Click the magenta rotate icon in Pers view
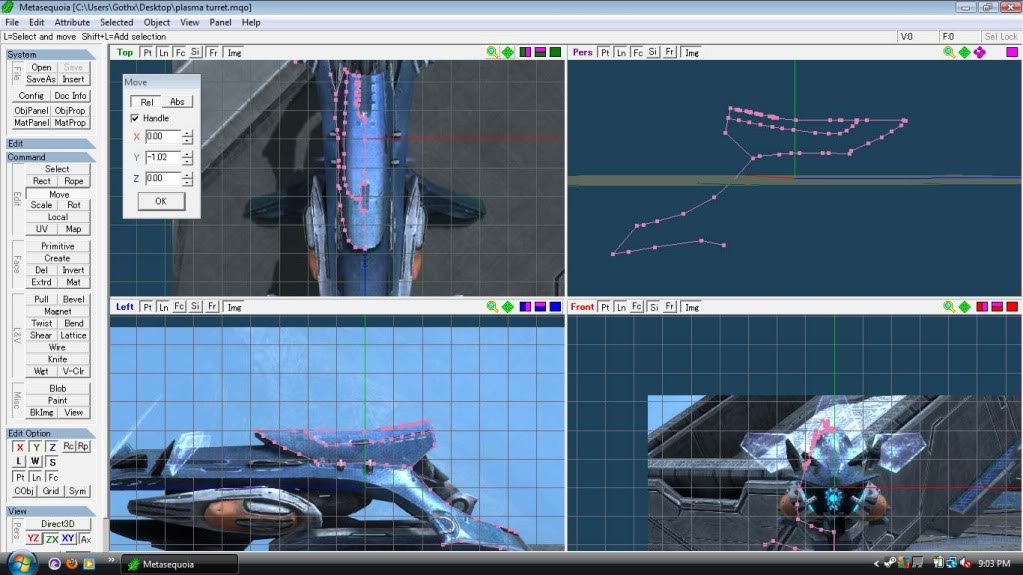The image size is (1023, 575). coord(980,52)
